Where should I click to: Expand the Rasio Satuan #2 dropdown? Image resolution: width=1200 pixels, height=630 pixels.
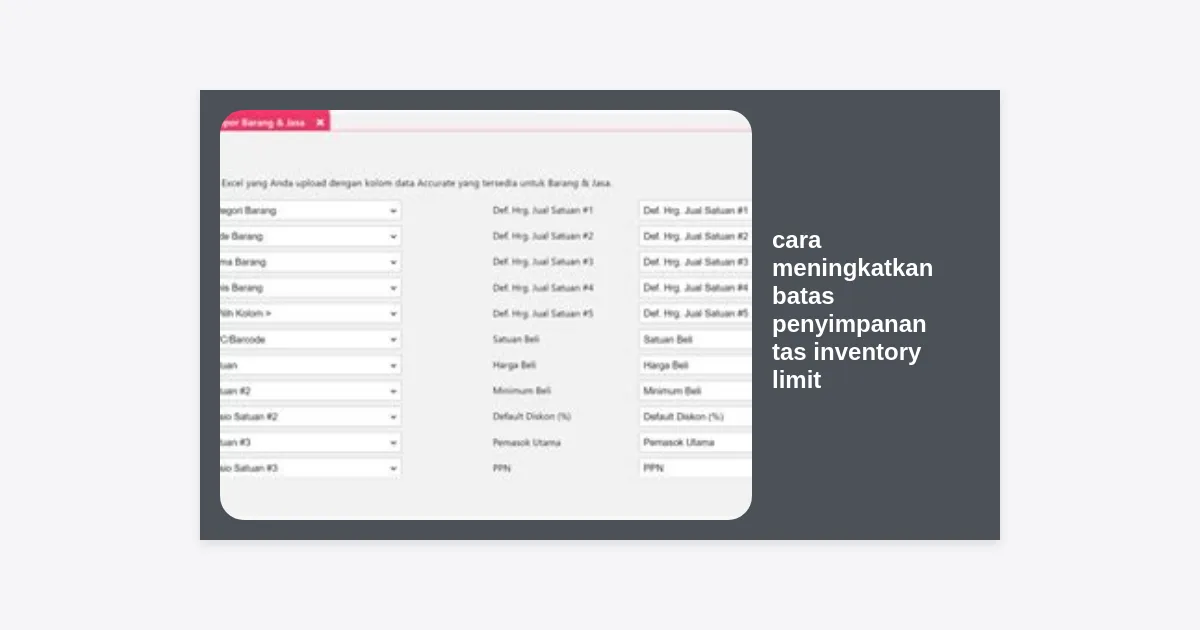tap(393, 417)
